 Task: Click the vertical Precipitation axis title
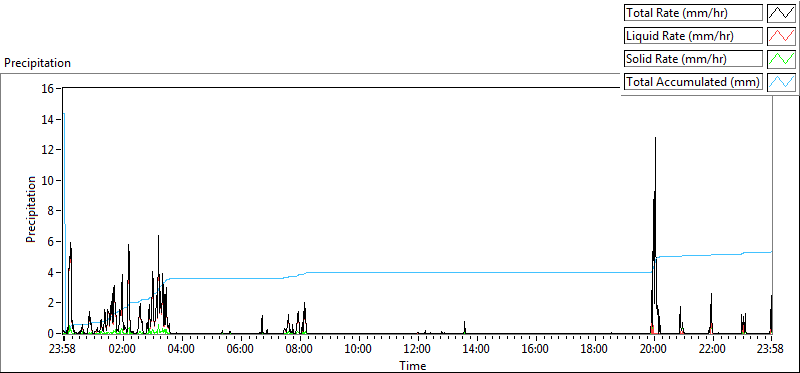click(31, 209)
